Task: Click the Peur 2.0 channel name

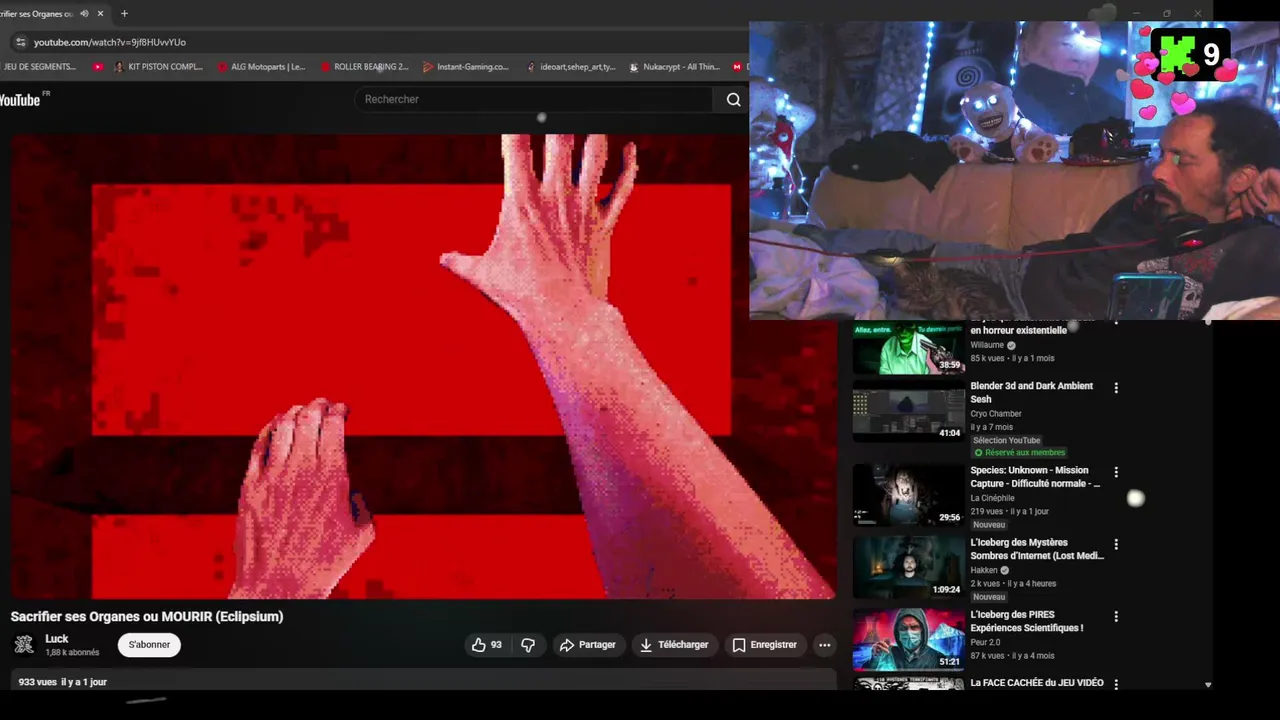Action: pyautogui.click(x=985, y=643)
